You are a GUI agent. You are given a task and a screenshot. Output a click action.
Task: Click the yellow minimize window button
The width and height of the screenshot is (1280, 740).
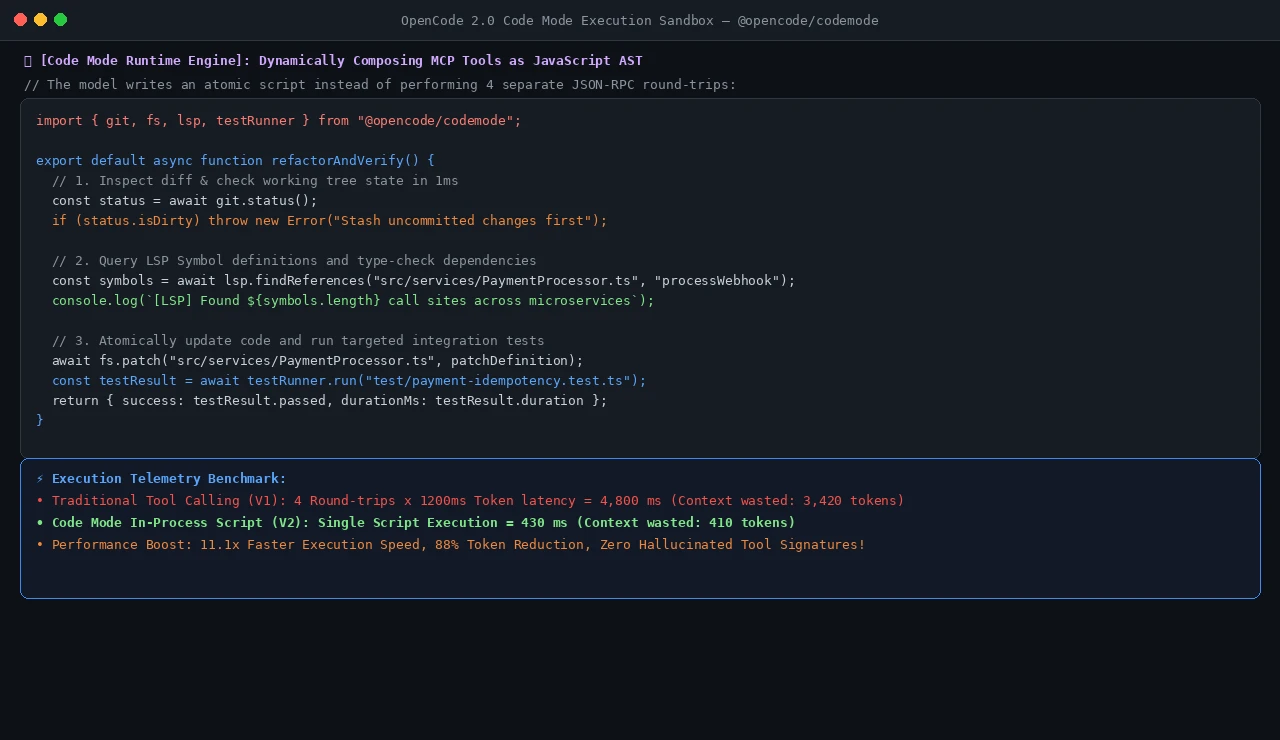(40, 20)
